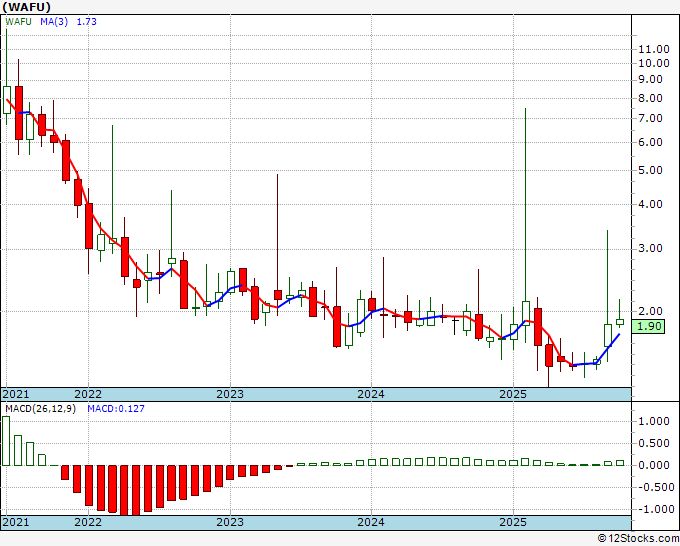Click the 0.000 MACD axis label

pos(654,465)
